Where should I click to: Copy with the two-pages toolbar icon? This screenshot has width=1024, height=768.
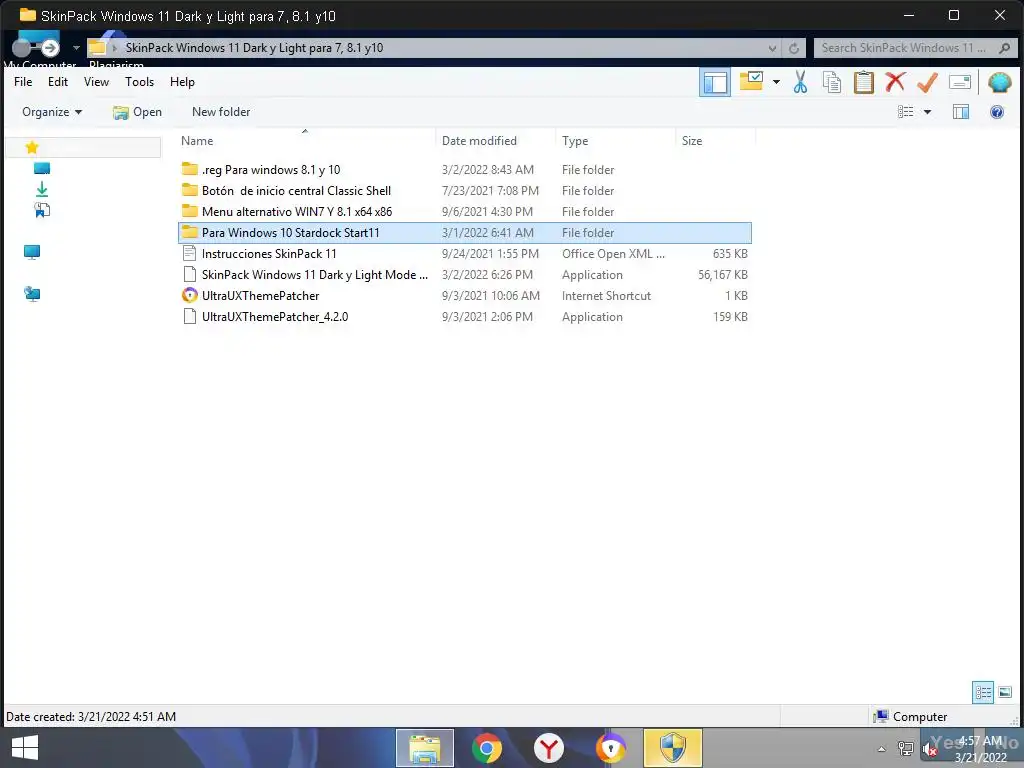point(831,82)
